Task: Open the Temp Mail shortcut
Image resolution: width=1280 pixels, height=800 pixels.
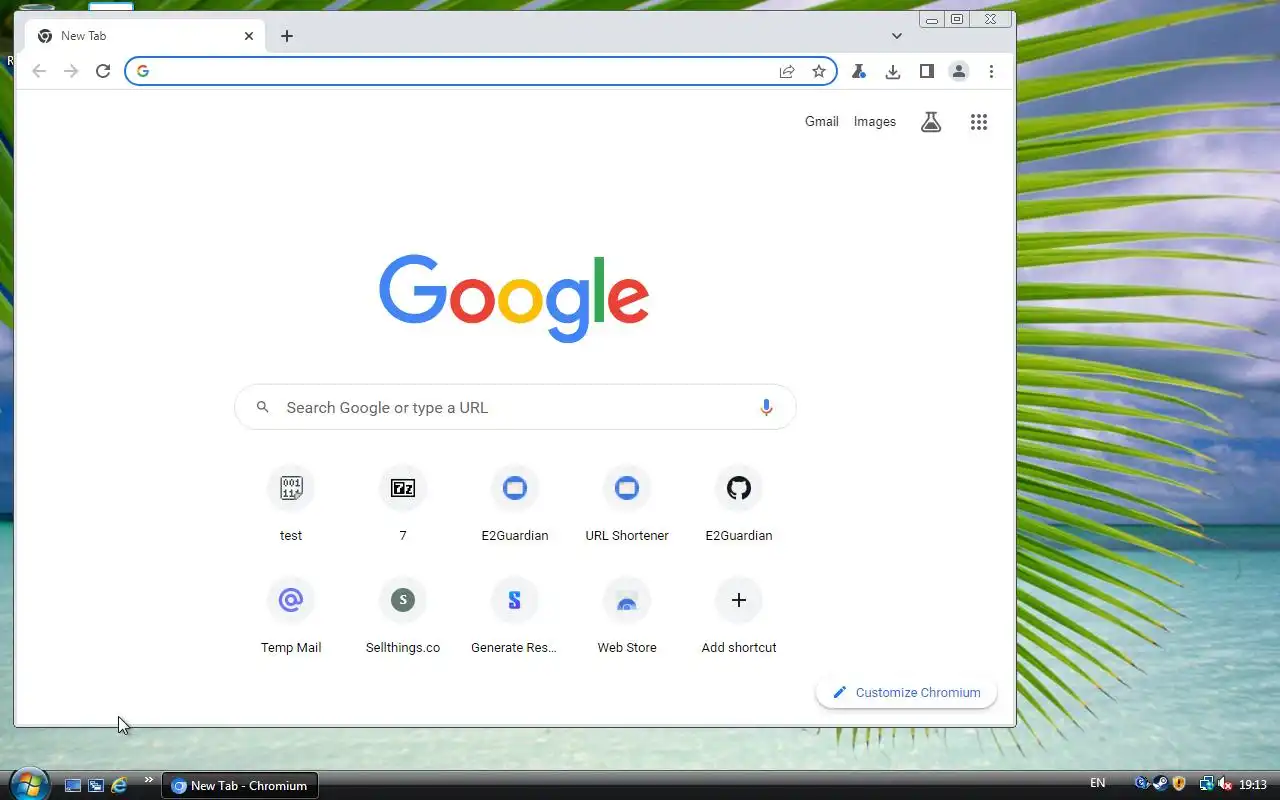Action: [291, 616]
